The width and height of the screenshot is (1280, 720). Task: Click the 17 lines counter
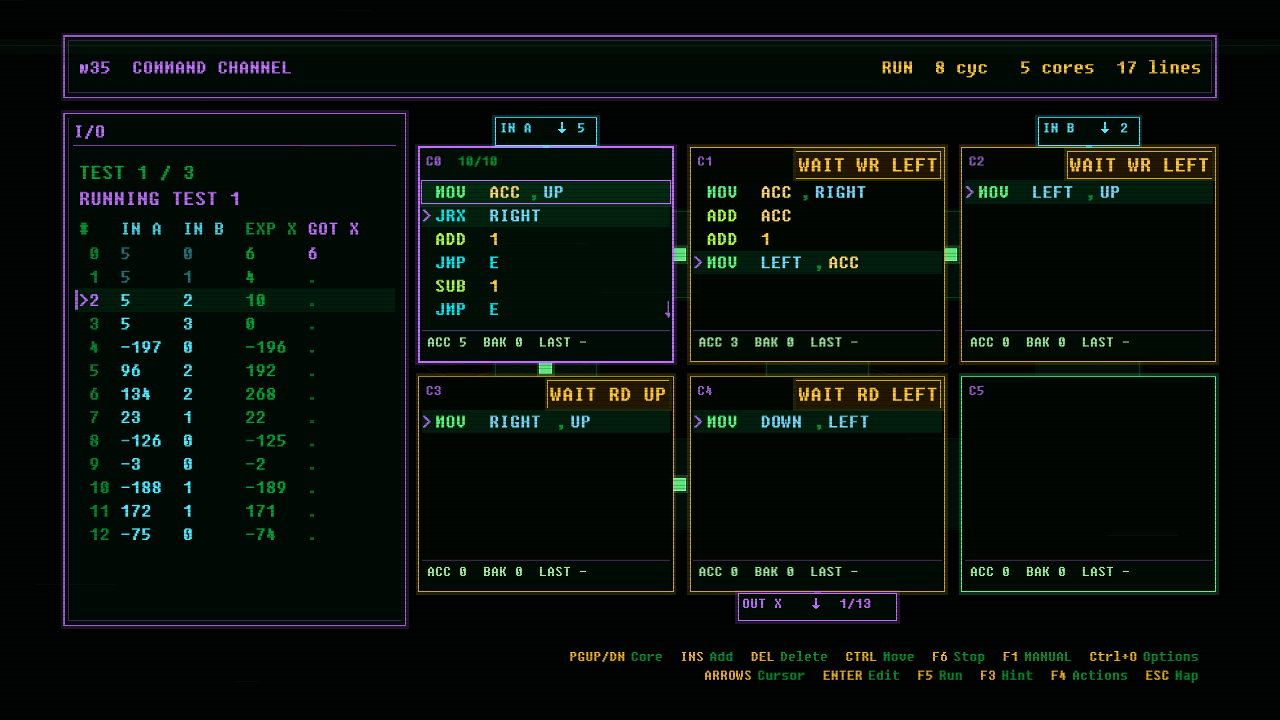pos(1159,68)
